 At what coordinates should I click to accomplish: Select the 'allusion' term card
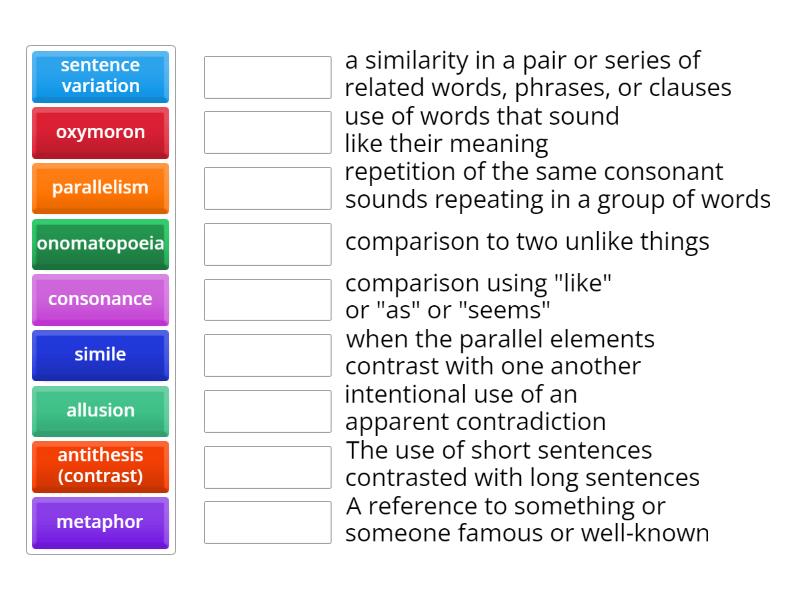(100, 411)
